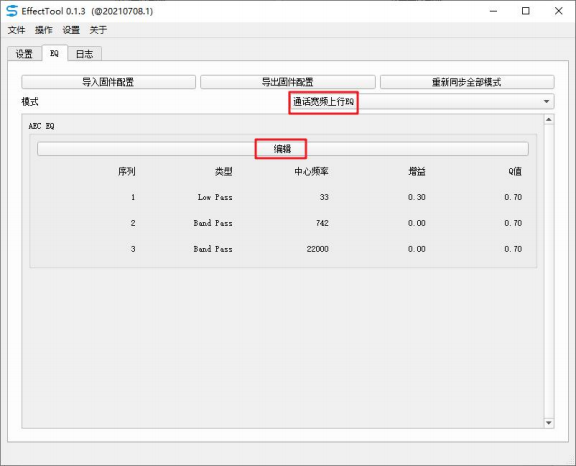Click center frequency value 33
Screen dimensions: 576x466
[324, 197]
